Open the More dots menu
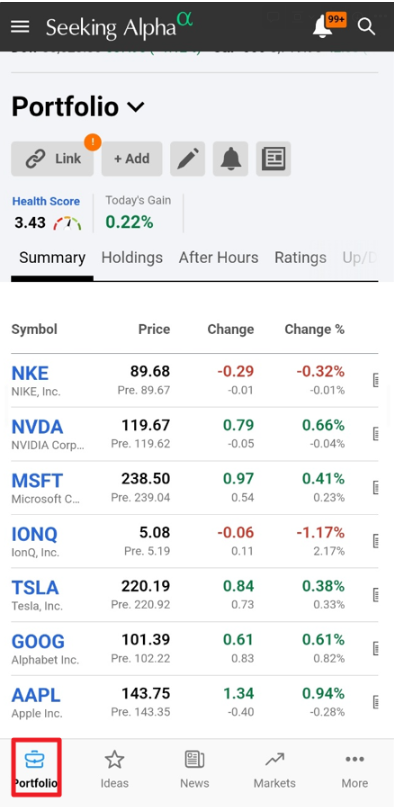 click(355, 759)
